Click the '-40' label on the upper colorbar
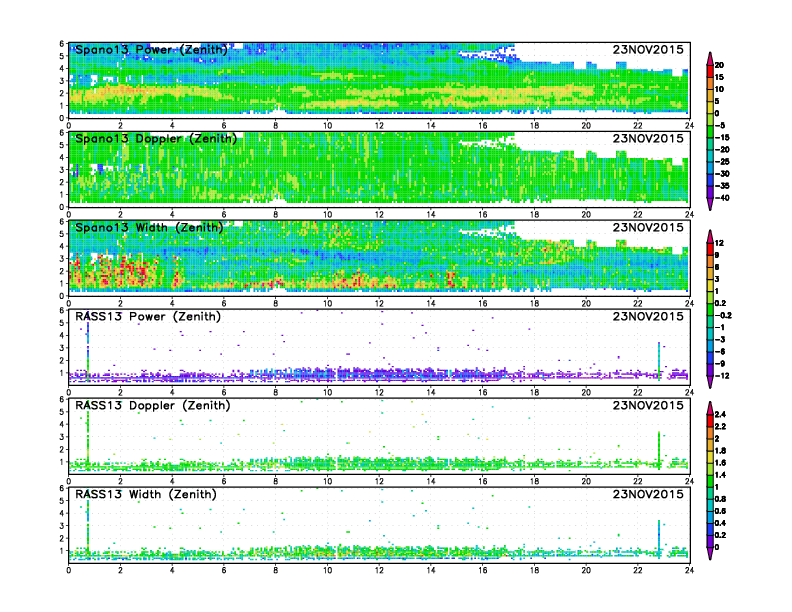Screen dimensions: 792x612 (x=722, y=198)
